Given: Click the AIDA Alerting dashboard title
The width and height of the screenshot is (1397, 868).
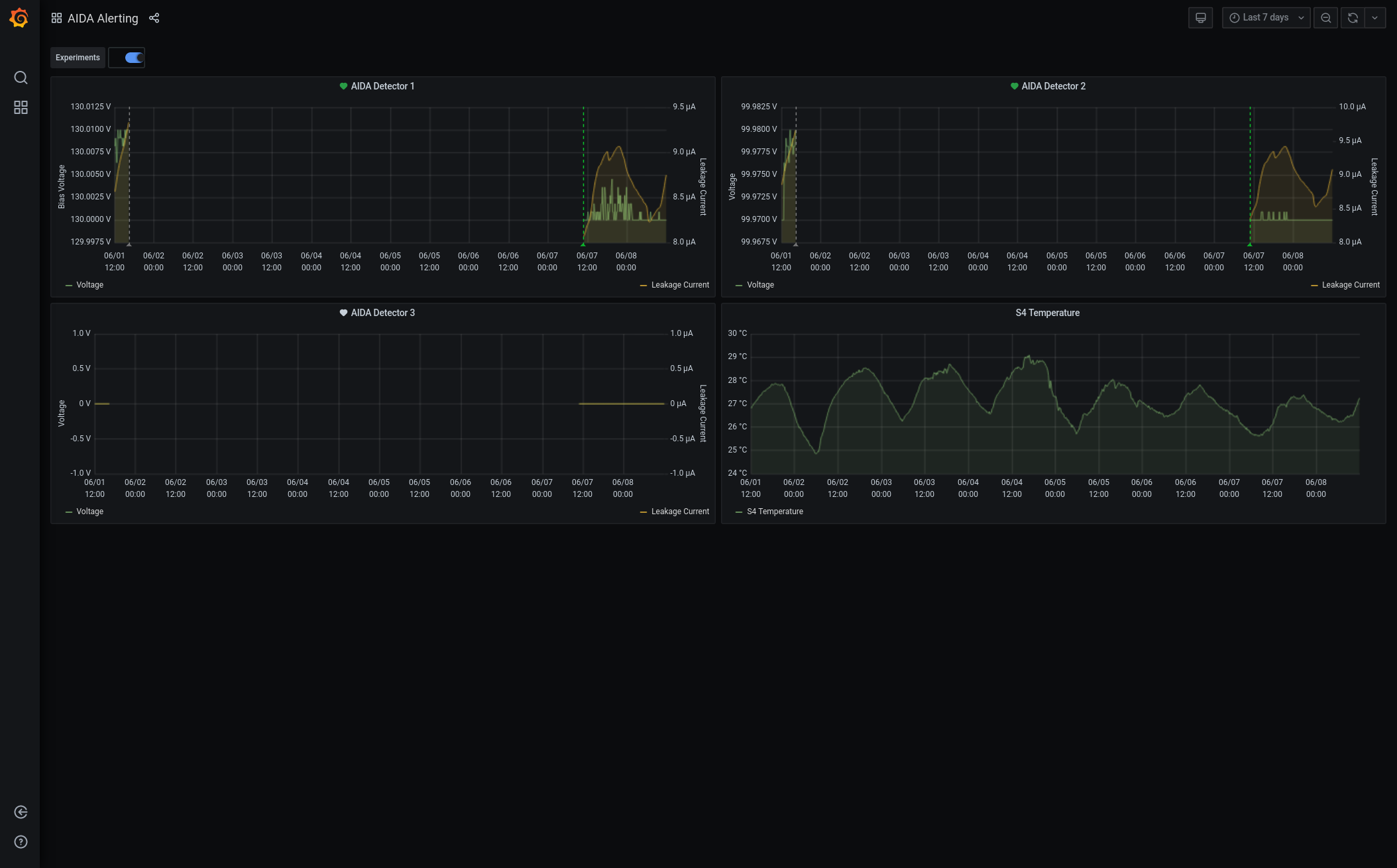Looking at the screenshot, I should click(x=103, y=19).
